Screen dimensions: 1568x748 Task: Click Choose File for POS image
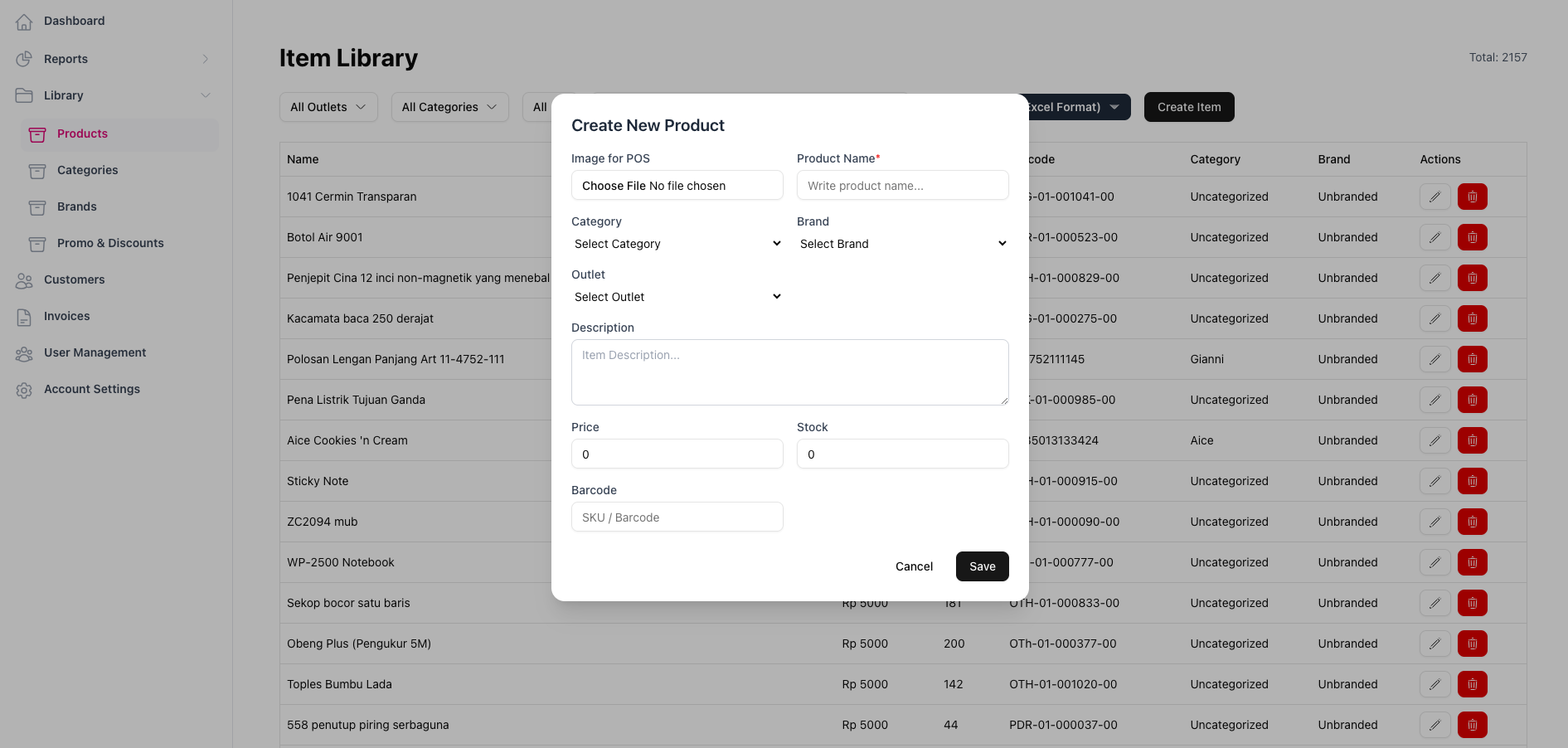click(x=614, y=186)
